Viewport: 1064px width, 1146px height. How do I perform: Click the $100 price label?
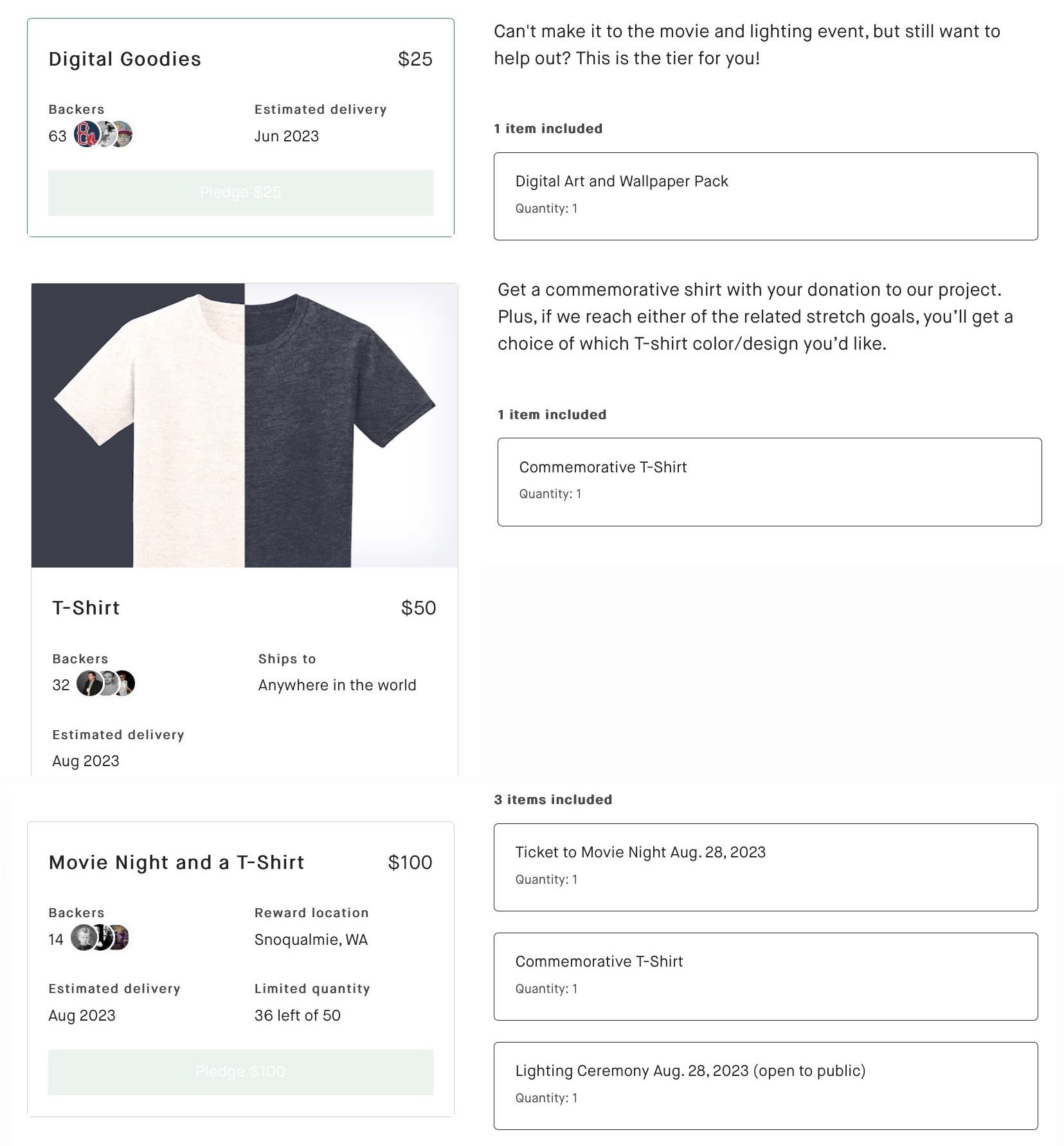410,863
